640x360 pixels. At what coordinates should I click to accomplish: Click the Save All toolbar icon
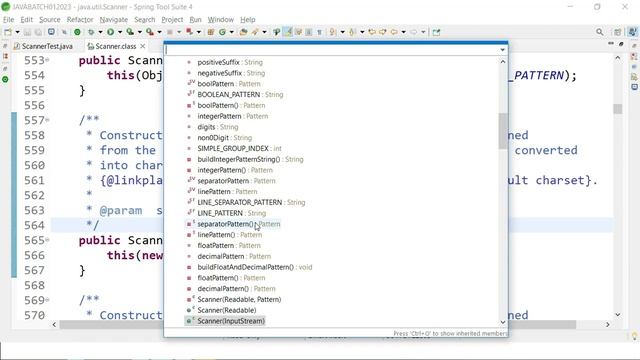(38, 32)
